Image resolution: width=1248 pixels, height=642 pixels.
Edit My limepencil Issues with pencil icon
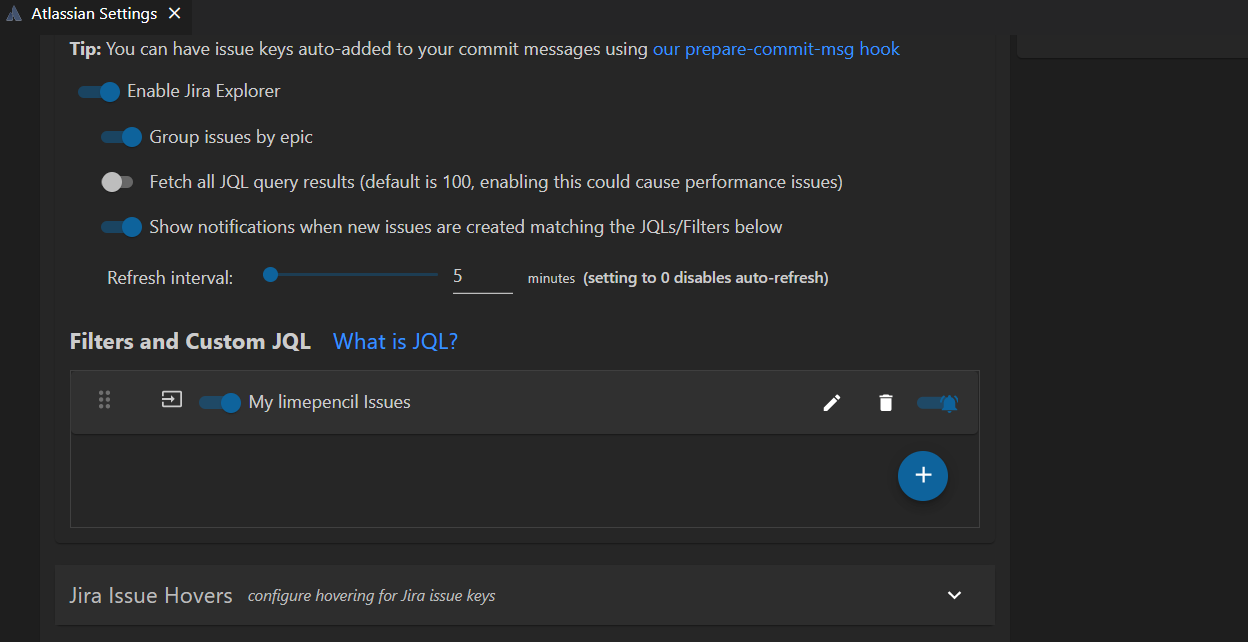click(832, 403)
